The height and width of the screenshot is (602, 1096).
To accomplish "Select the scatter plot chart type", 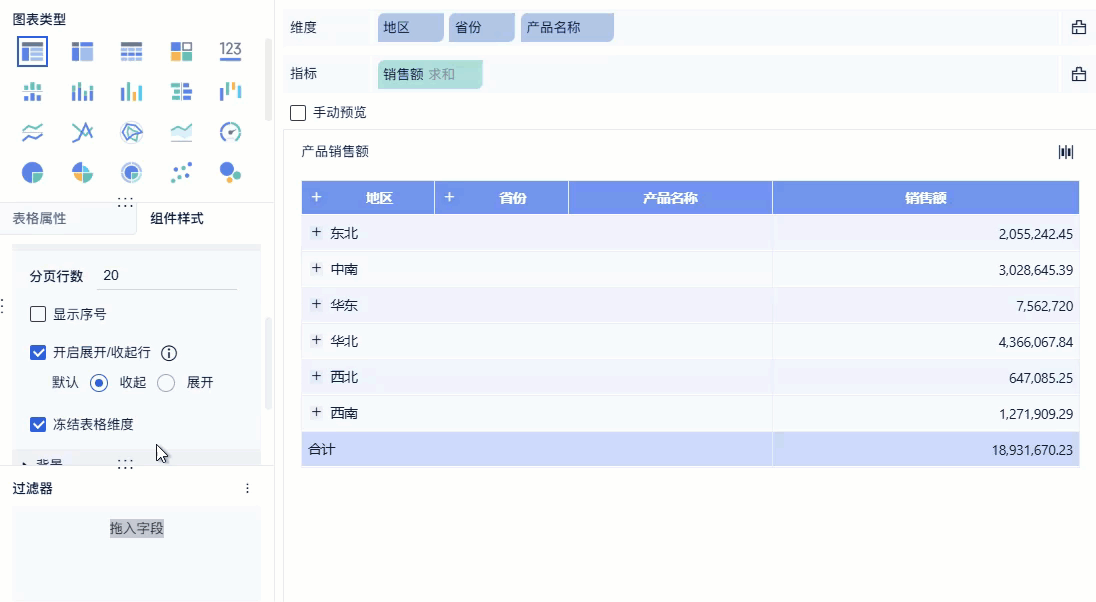I will tap(180, 171).
